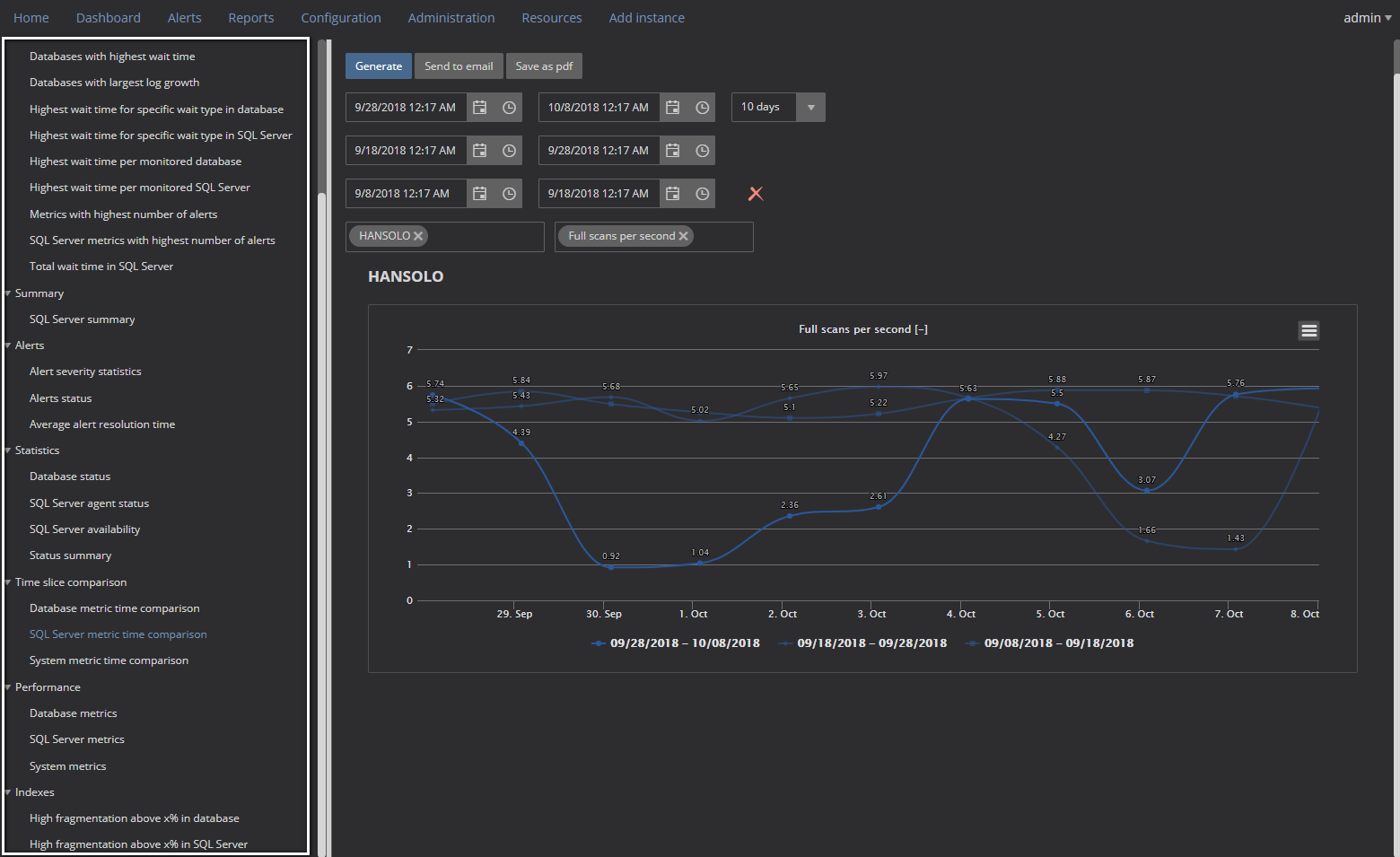The width and height of the screenshot is (1400, 857).
Task: Open calendar picker for 9/28/2018 start date
Action: point(480,108)
